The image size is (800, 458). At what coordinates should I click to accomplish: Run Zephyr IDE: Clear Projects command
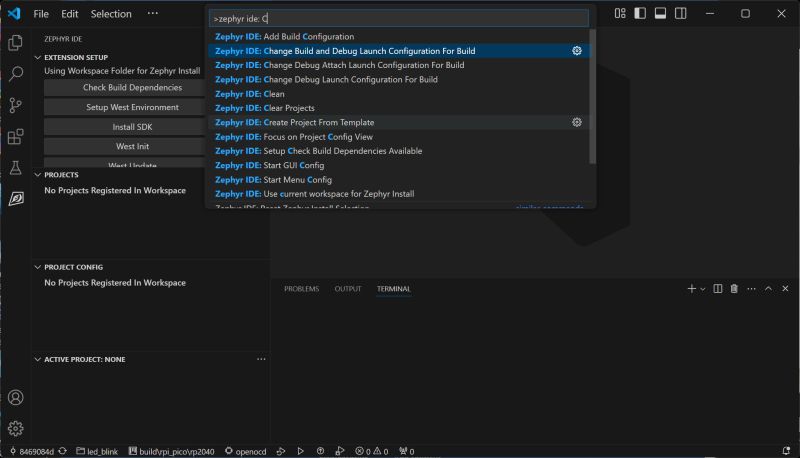tap(398, 108)
